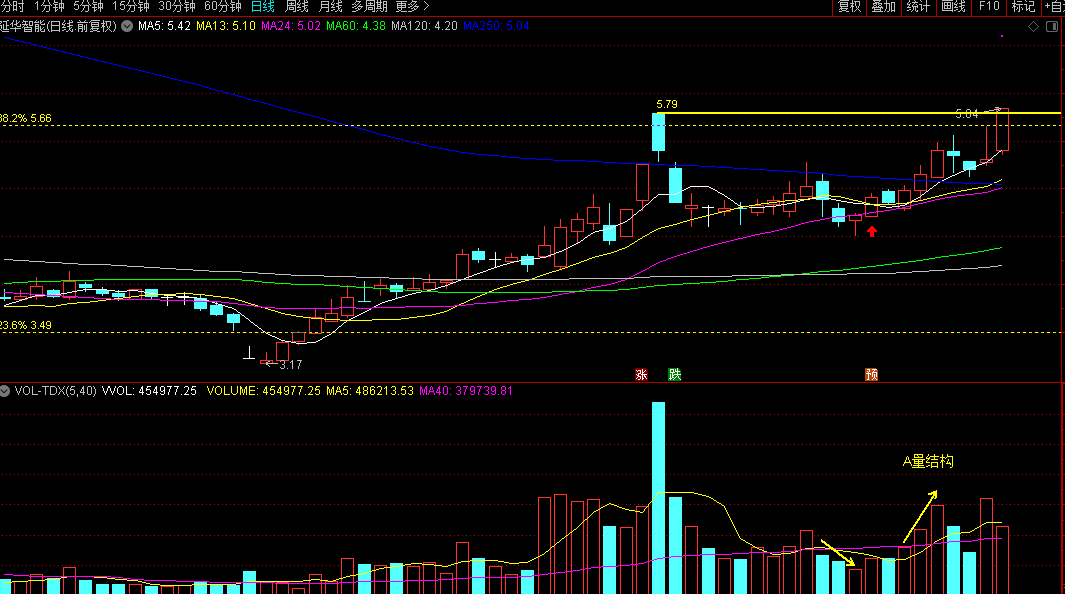Click the +自选 add to watchlist button
The height and width of the screenshot is (594, 1065).
1052,6
